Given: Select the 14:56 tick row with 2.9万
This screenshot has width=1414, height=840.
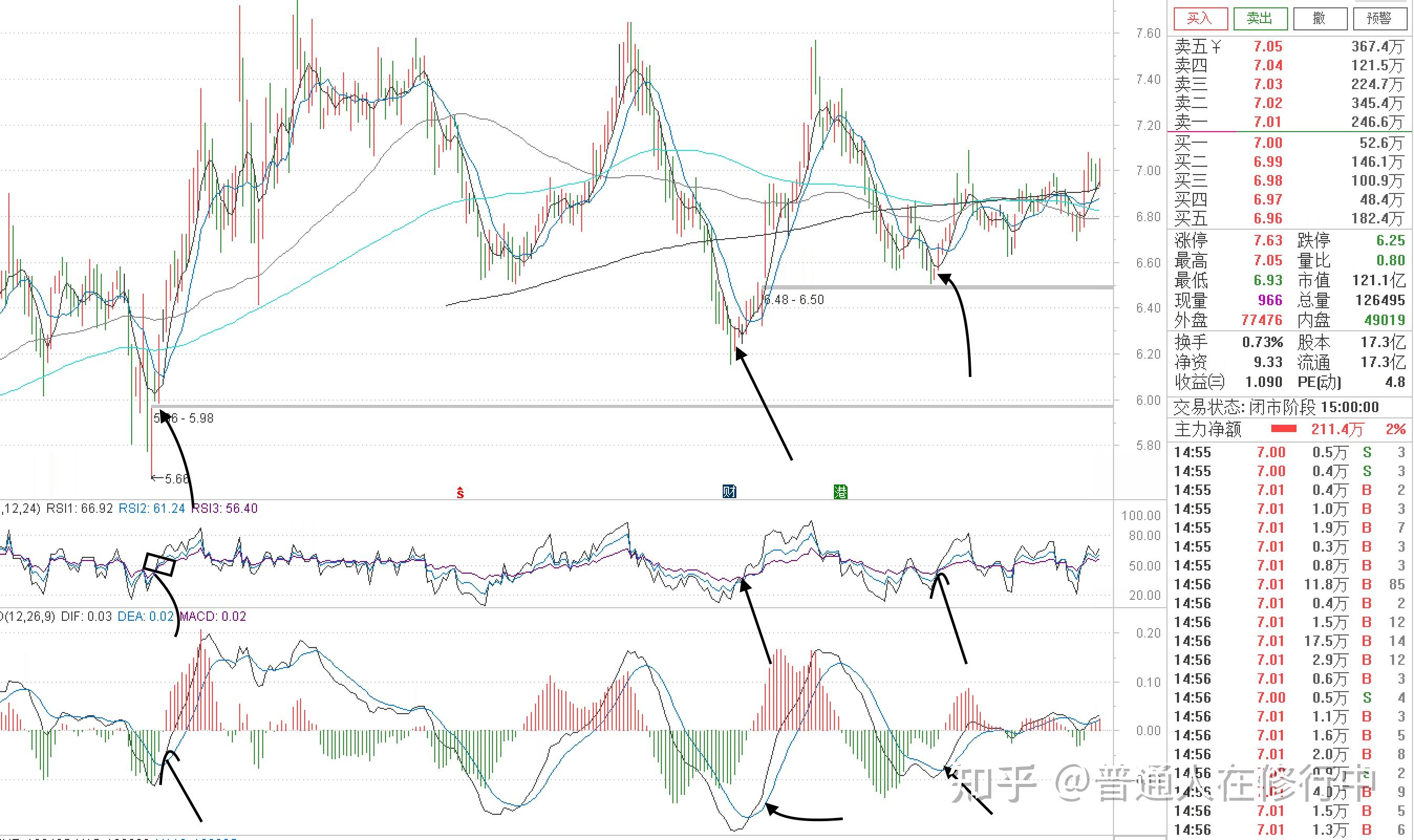Looking at the screenshot, I should coord(1290,660).
